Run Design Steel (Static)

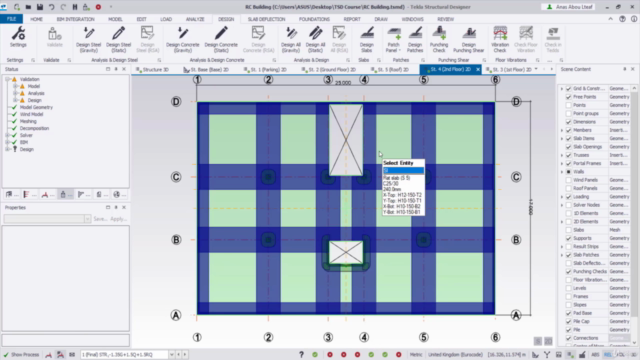click(x=118, y=40)
